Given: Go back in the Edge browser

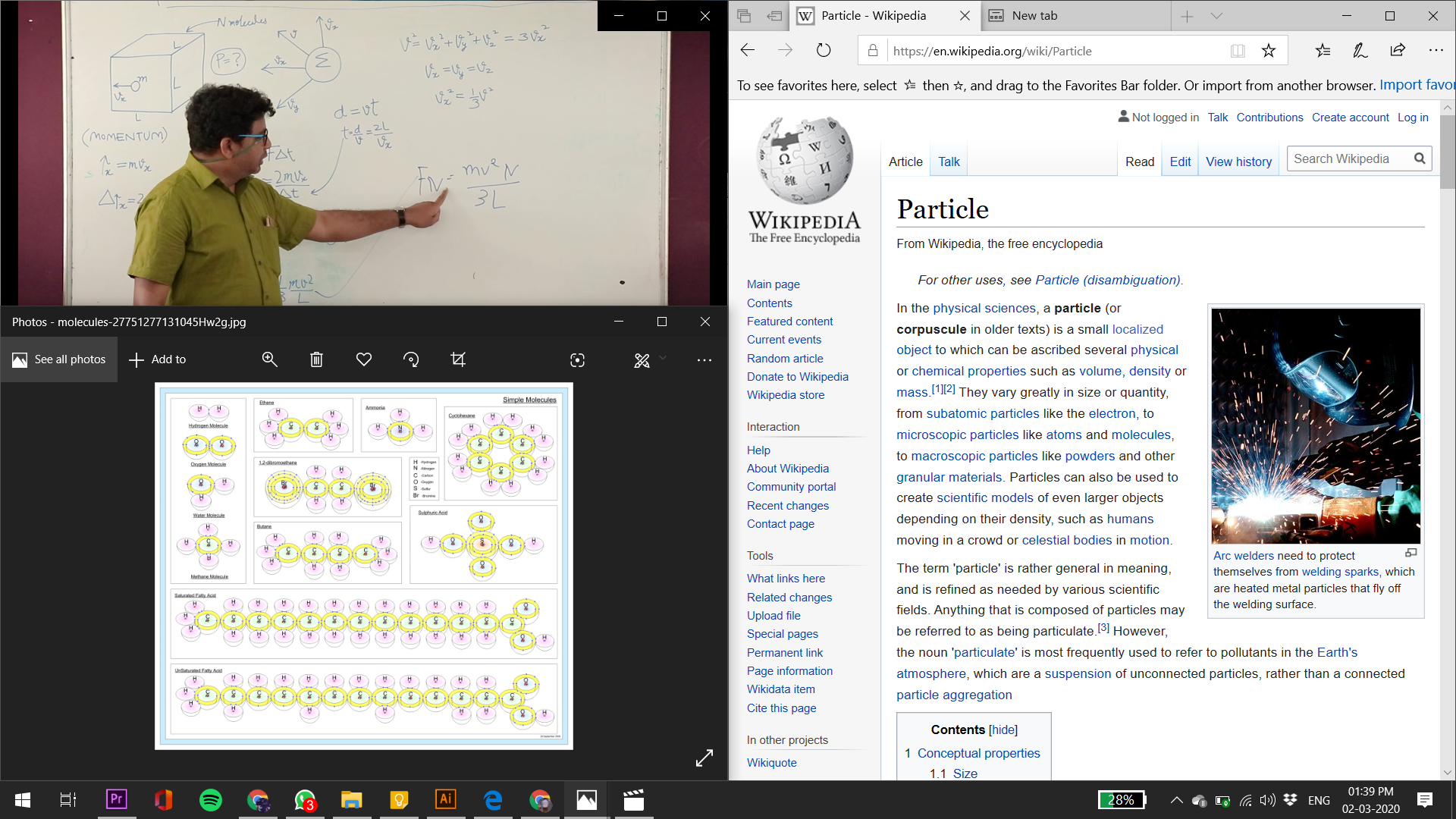Looking at the screenshot, I should [748, 51].
